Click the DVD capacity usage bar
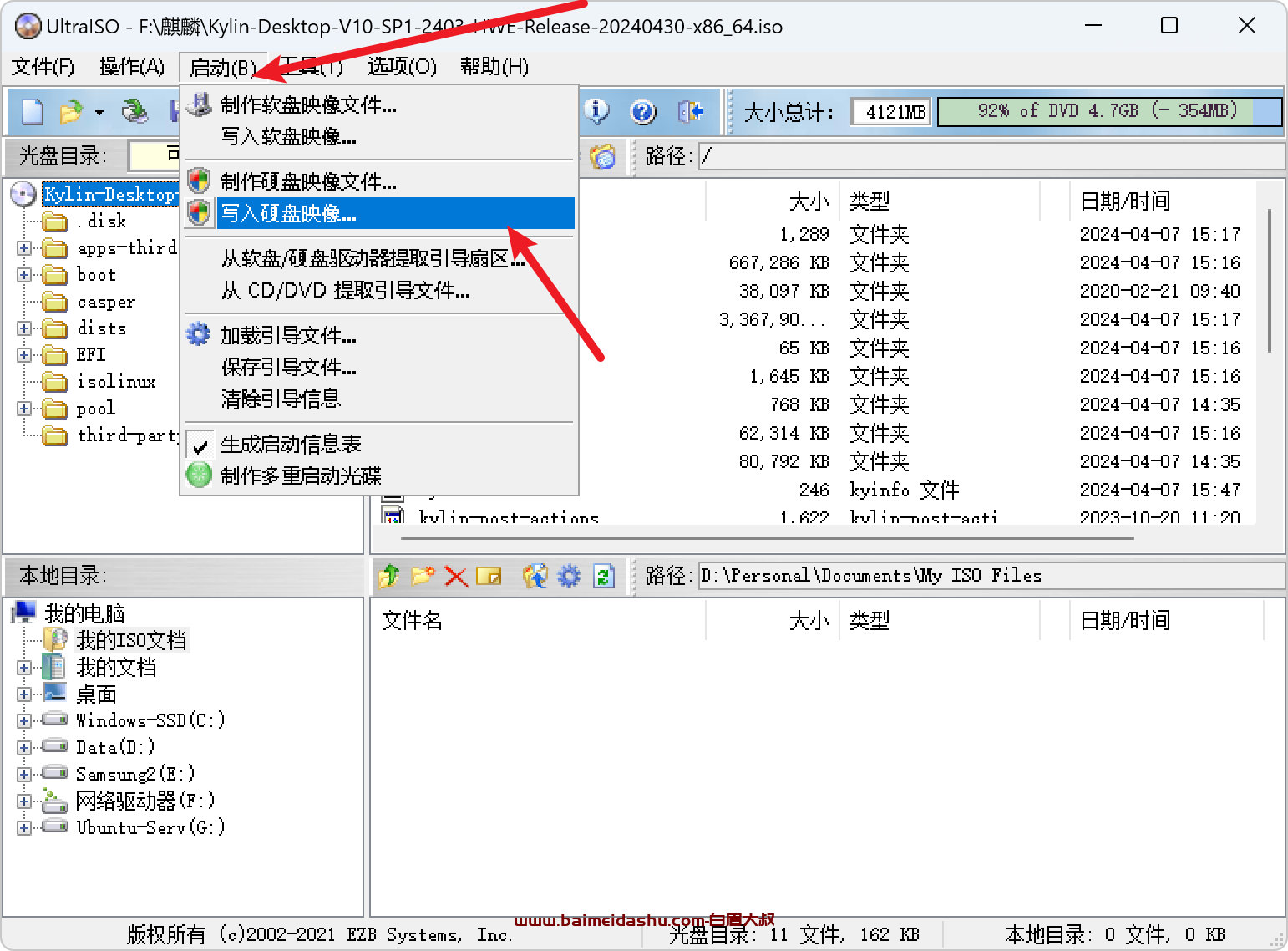 point(1108,111)
